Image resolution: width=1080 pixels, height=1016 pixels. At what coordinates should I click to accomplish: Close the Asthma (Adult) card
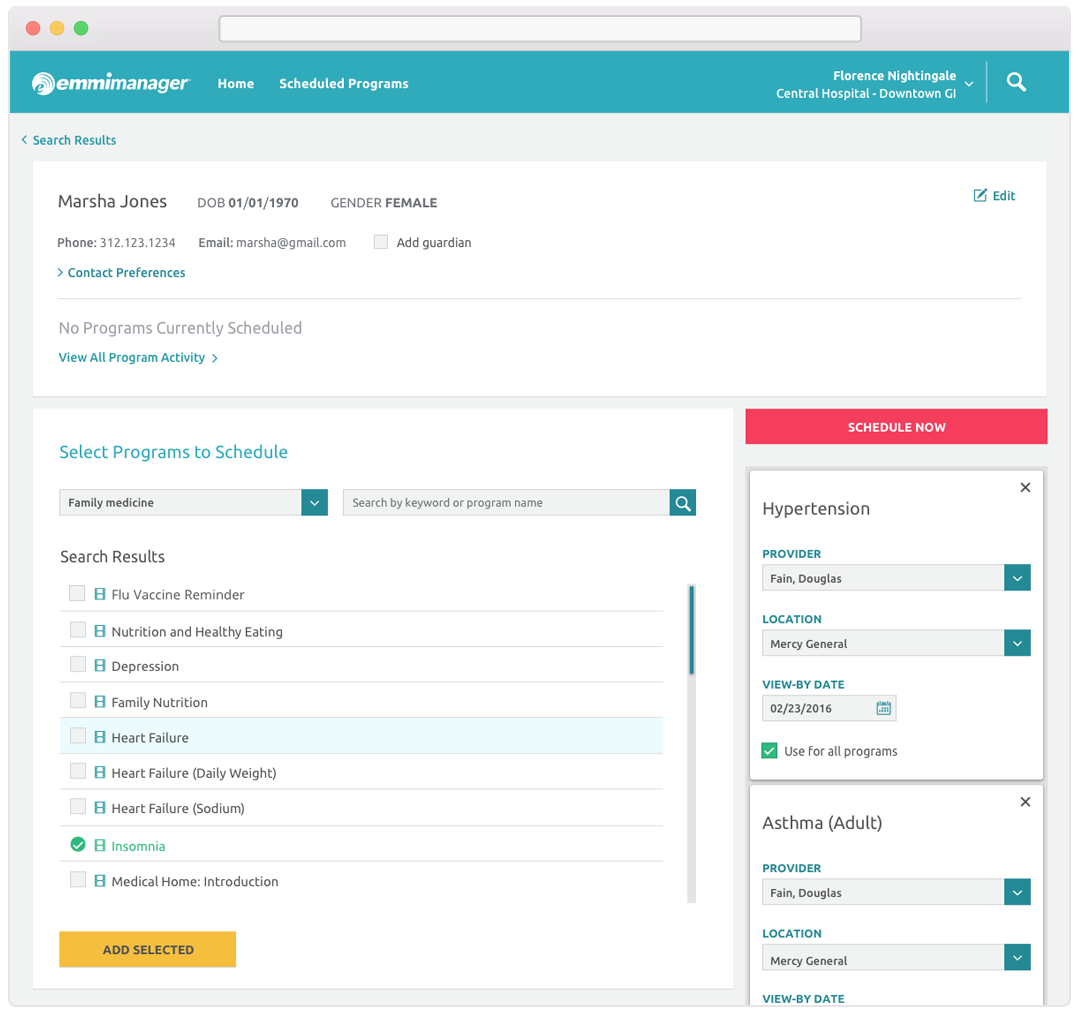click(1025, 802)
